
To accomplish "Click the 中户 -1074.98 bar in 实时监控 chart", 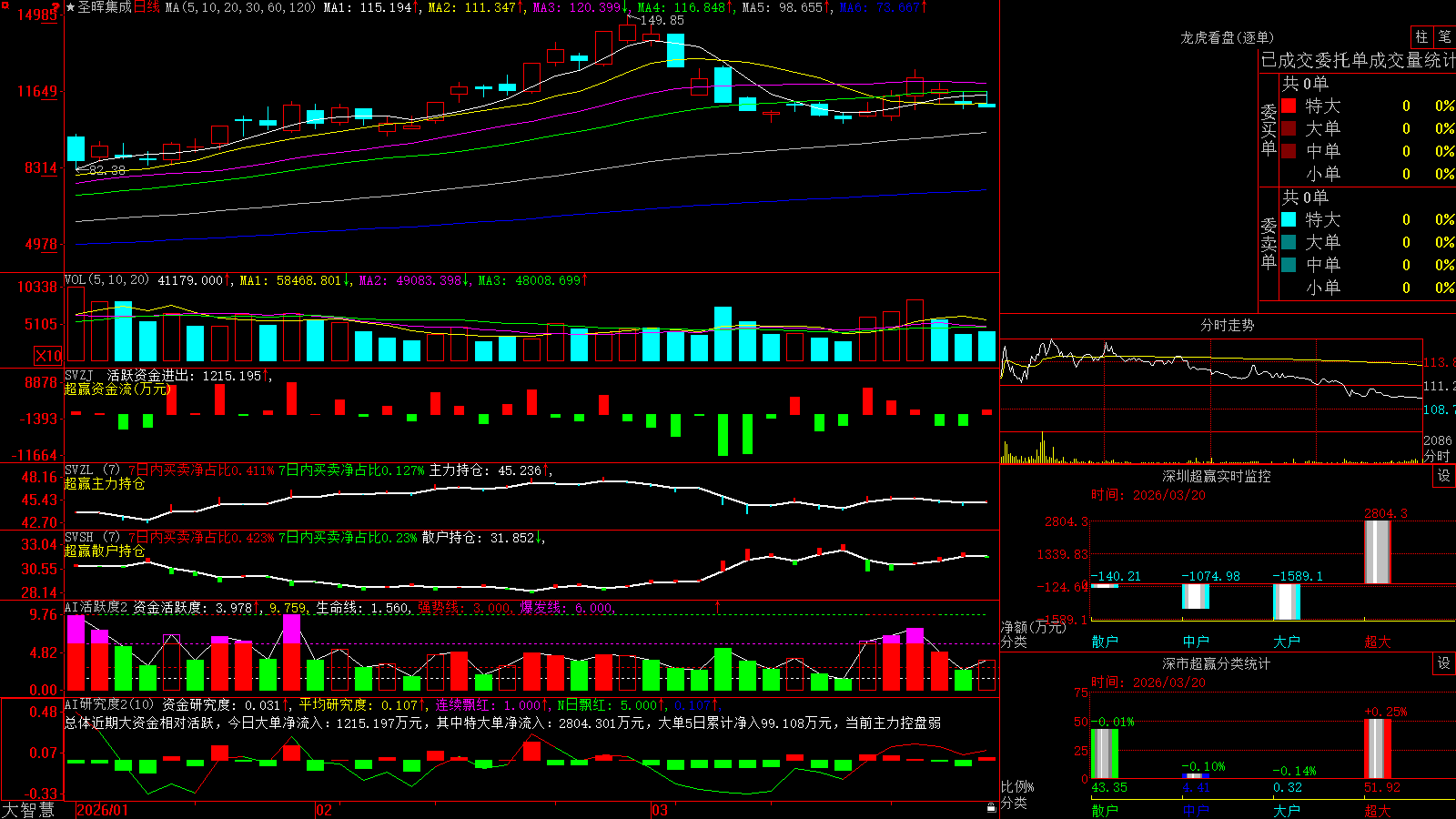I will (1196, 596).
